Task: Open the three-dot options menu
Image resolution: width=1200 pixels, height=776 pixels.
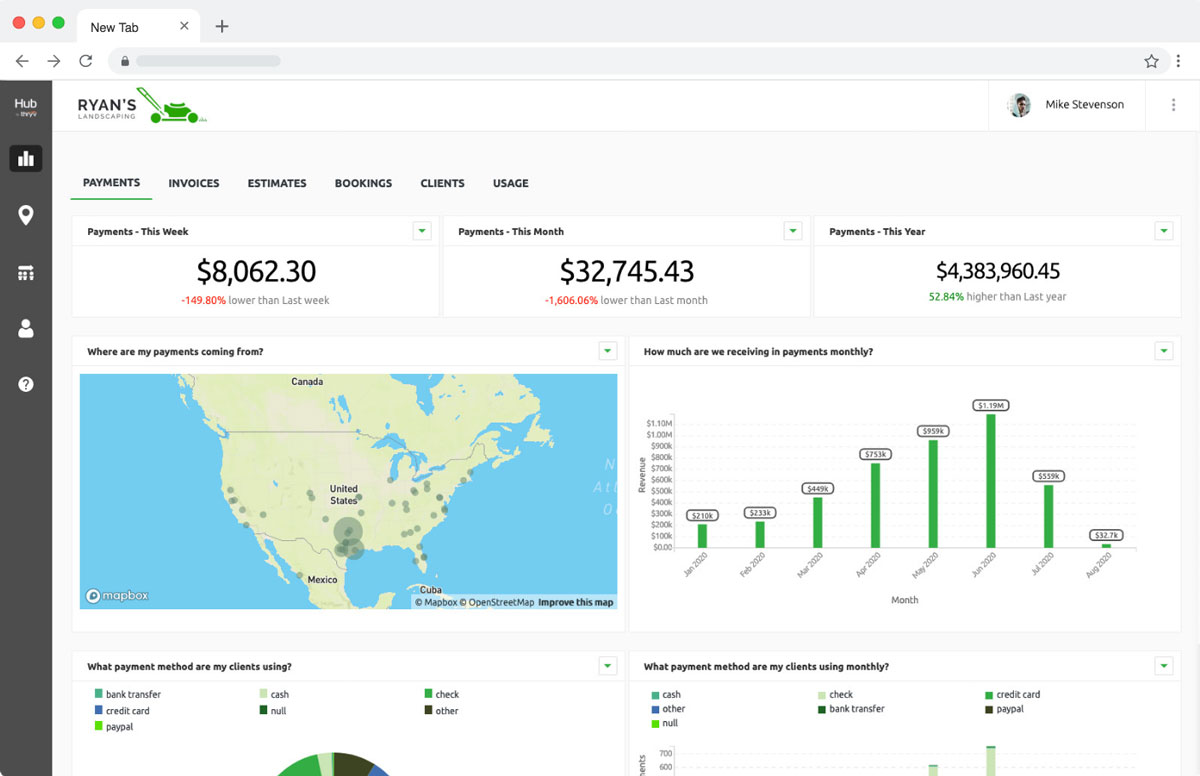Action: coord(1174,105)
